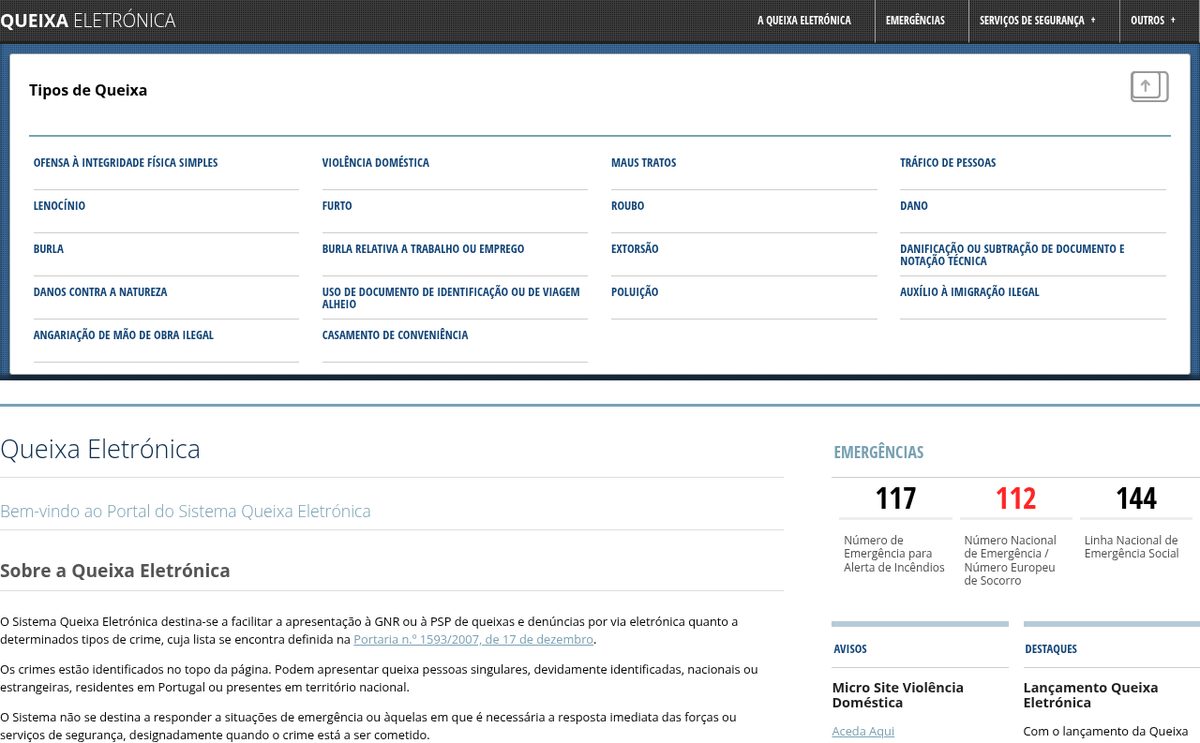This screenshot has height=743, width=1200.
Task: Open Tráfico de Pessoas complaint
Action: (x=948, y=163)
